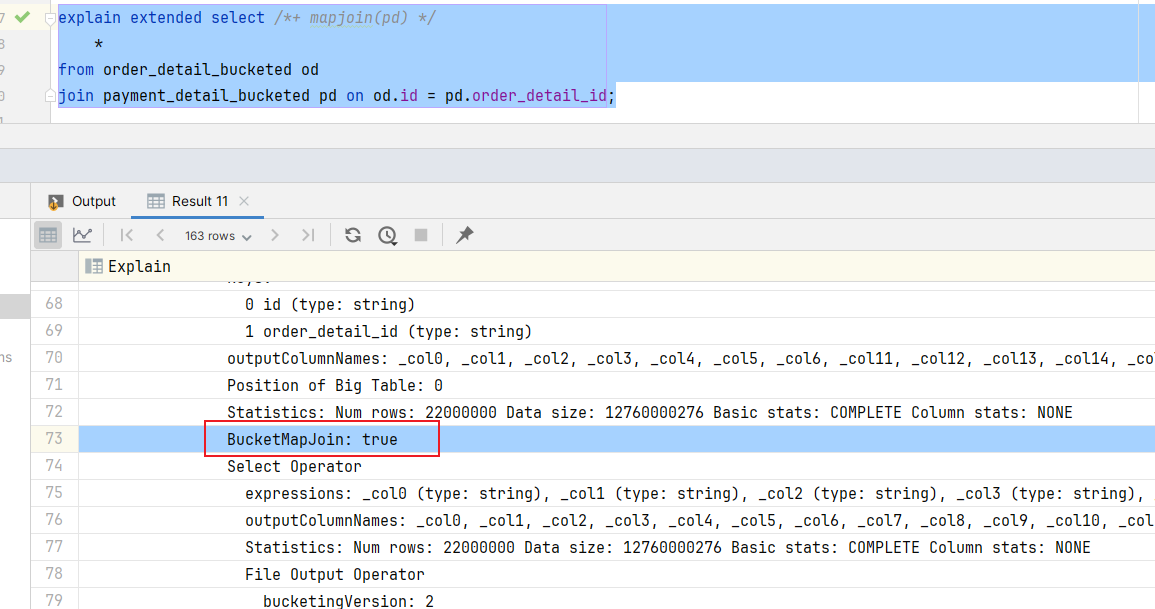Go to first page of results
Viewport: 1155px width, 609px height.
(127, 236)
